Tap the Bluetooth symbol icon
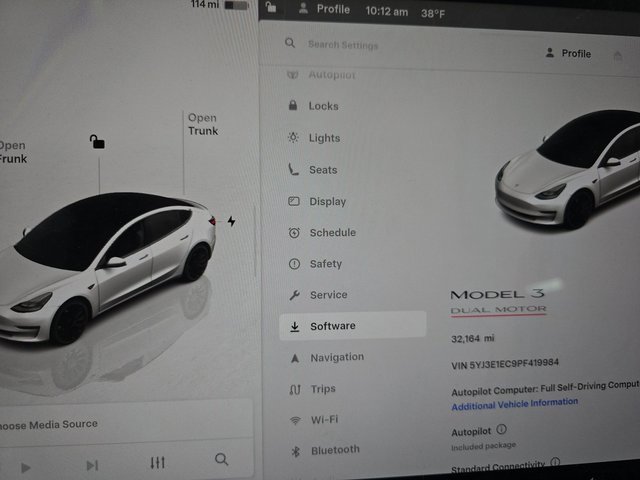 pyautogui.click(x=296, y=451)
